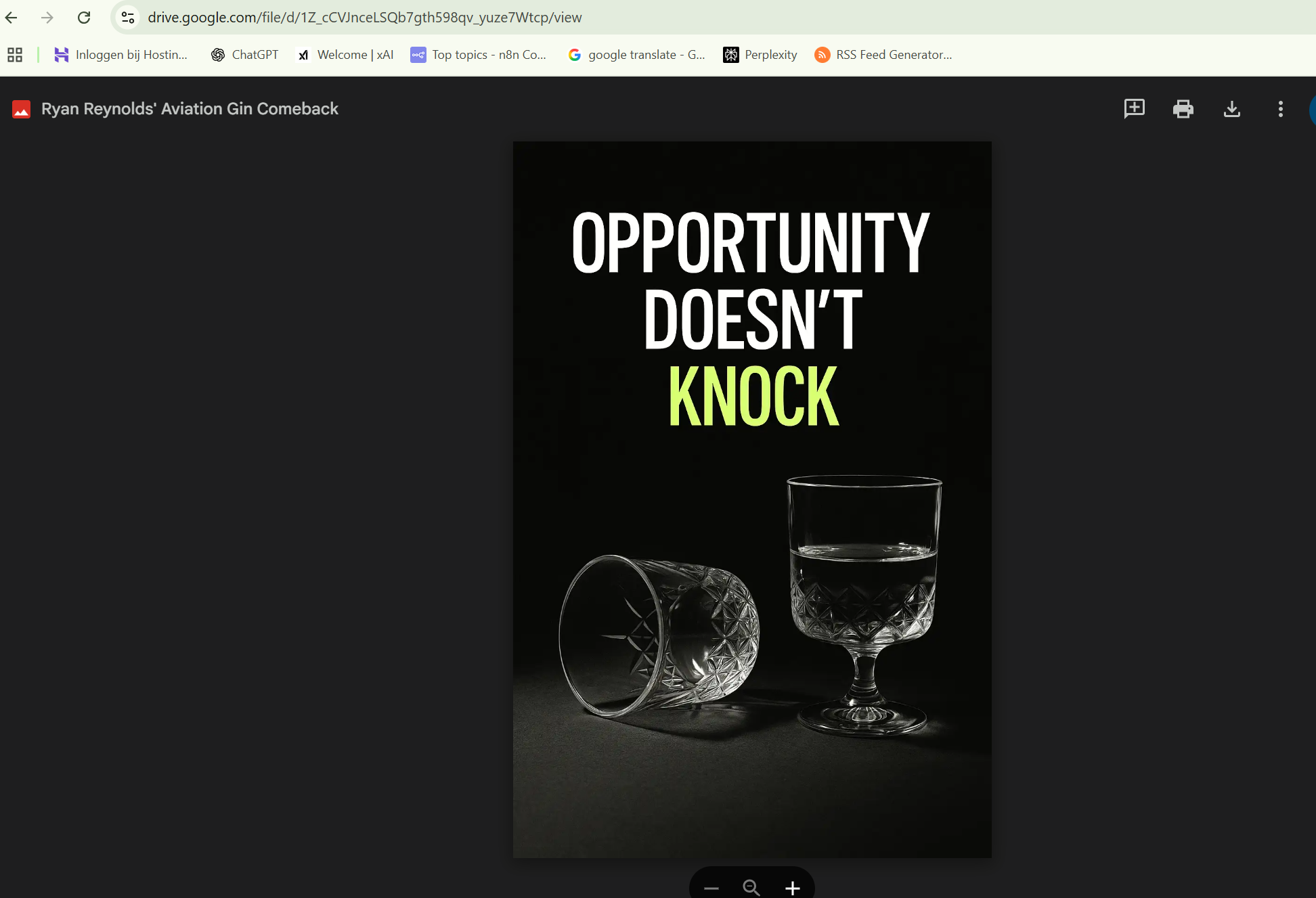Viewport: 1316px width, 898px height.
Task: Print the image file
Action: click(1183, 109)
